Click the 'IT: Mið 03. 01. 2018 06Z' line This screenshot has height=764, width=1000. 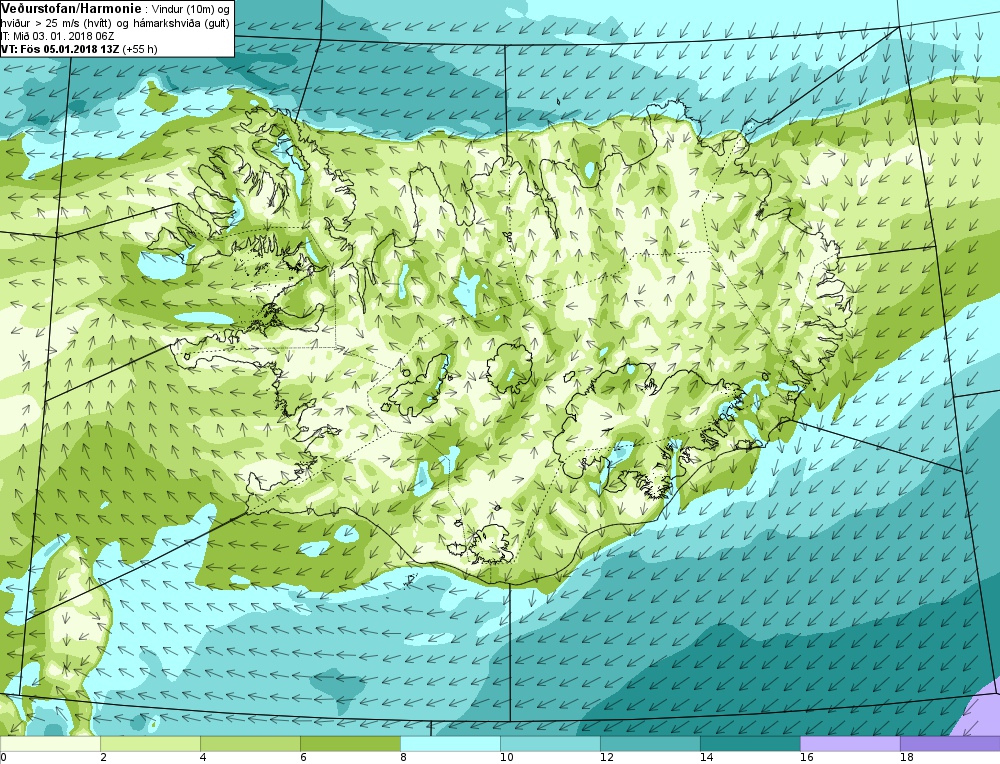coord(58,36)
